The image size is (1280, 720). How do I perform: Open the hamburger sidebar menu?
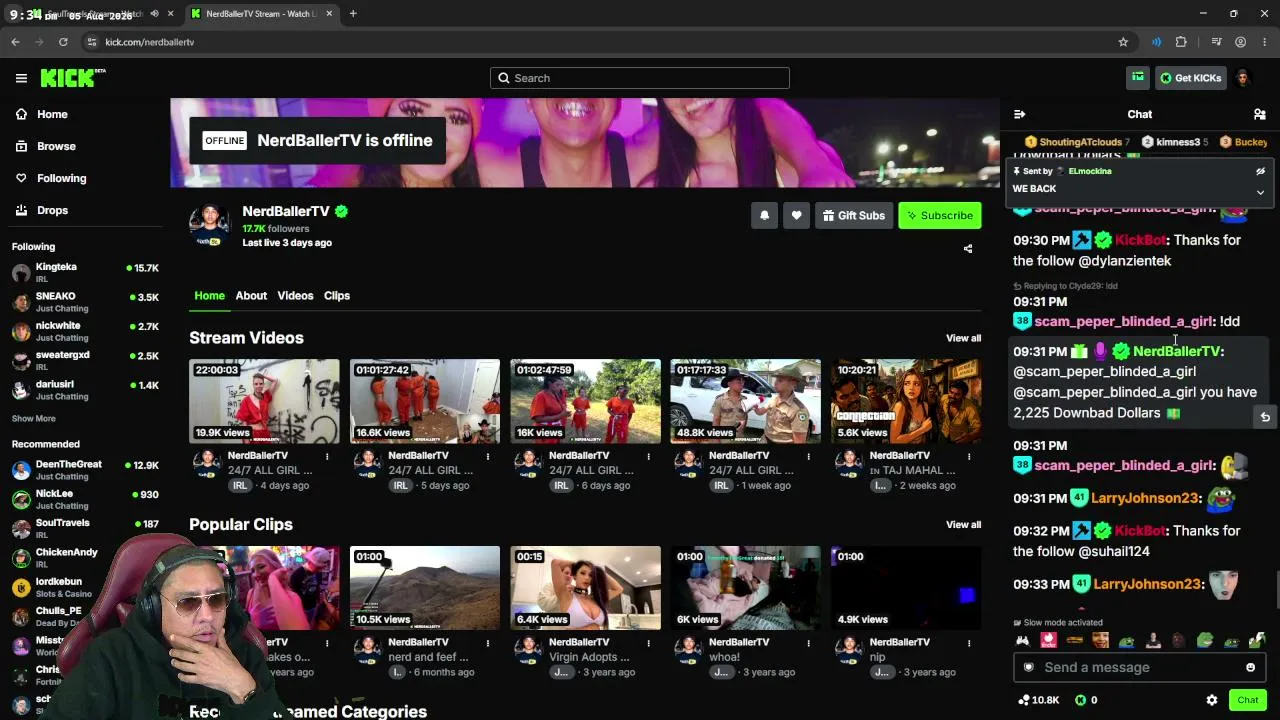pyautogui.click(x=21, y=78)
